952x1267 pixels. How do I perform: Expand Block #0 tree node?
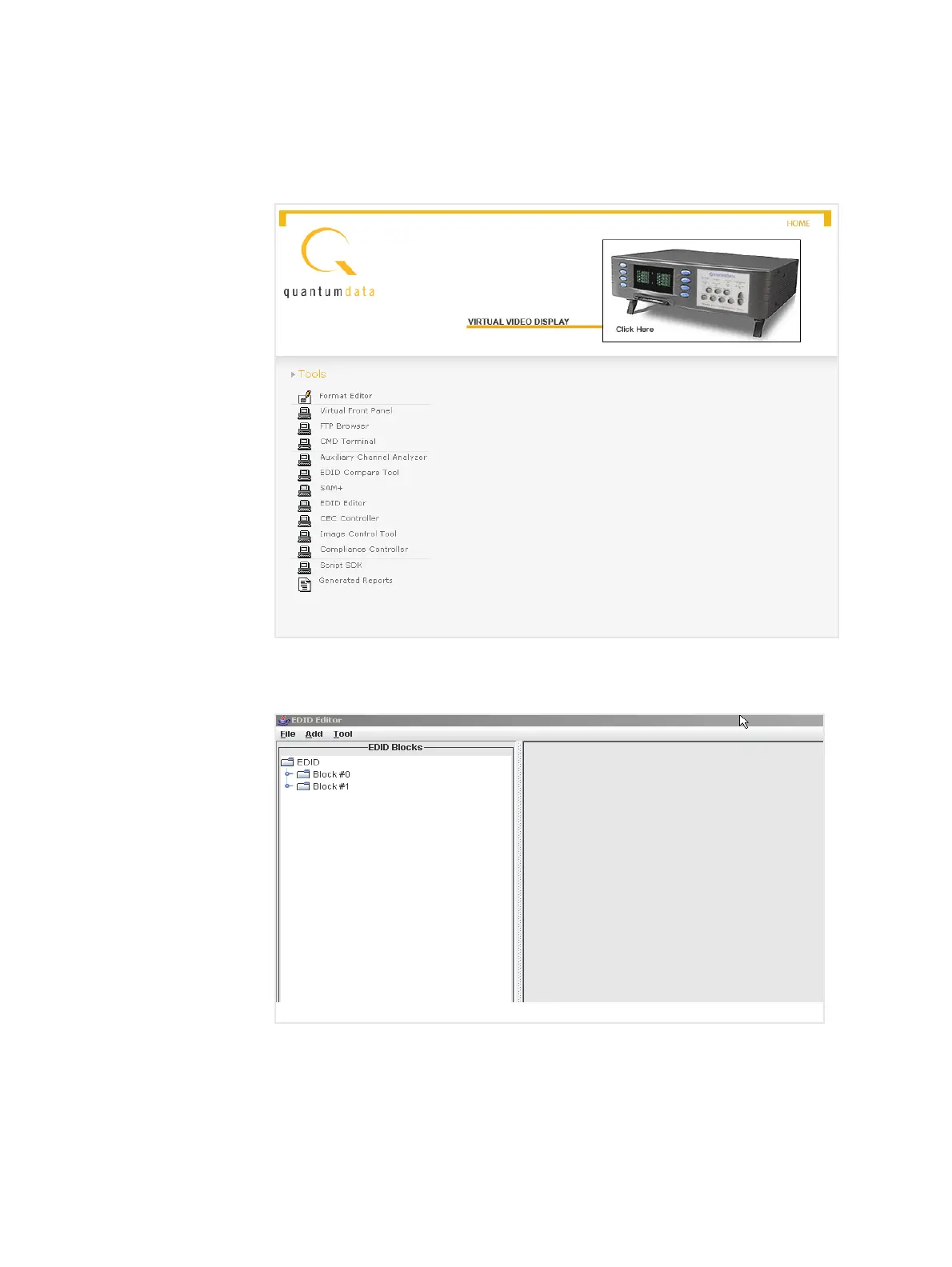[x=288, y=774]
